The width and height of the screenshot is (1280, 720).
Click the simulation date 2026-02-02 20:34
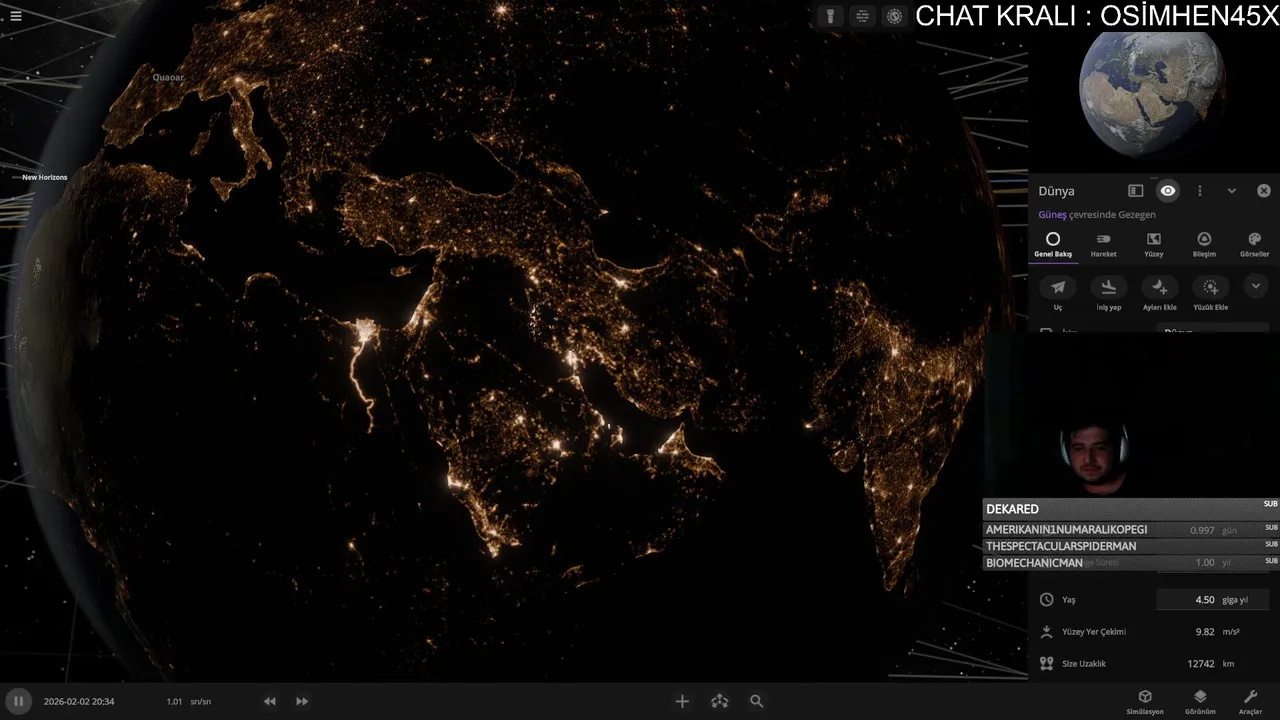pyautogui.click(x=79, y=701)
